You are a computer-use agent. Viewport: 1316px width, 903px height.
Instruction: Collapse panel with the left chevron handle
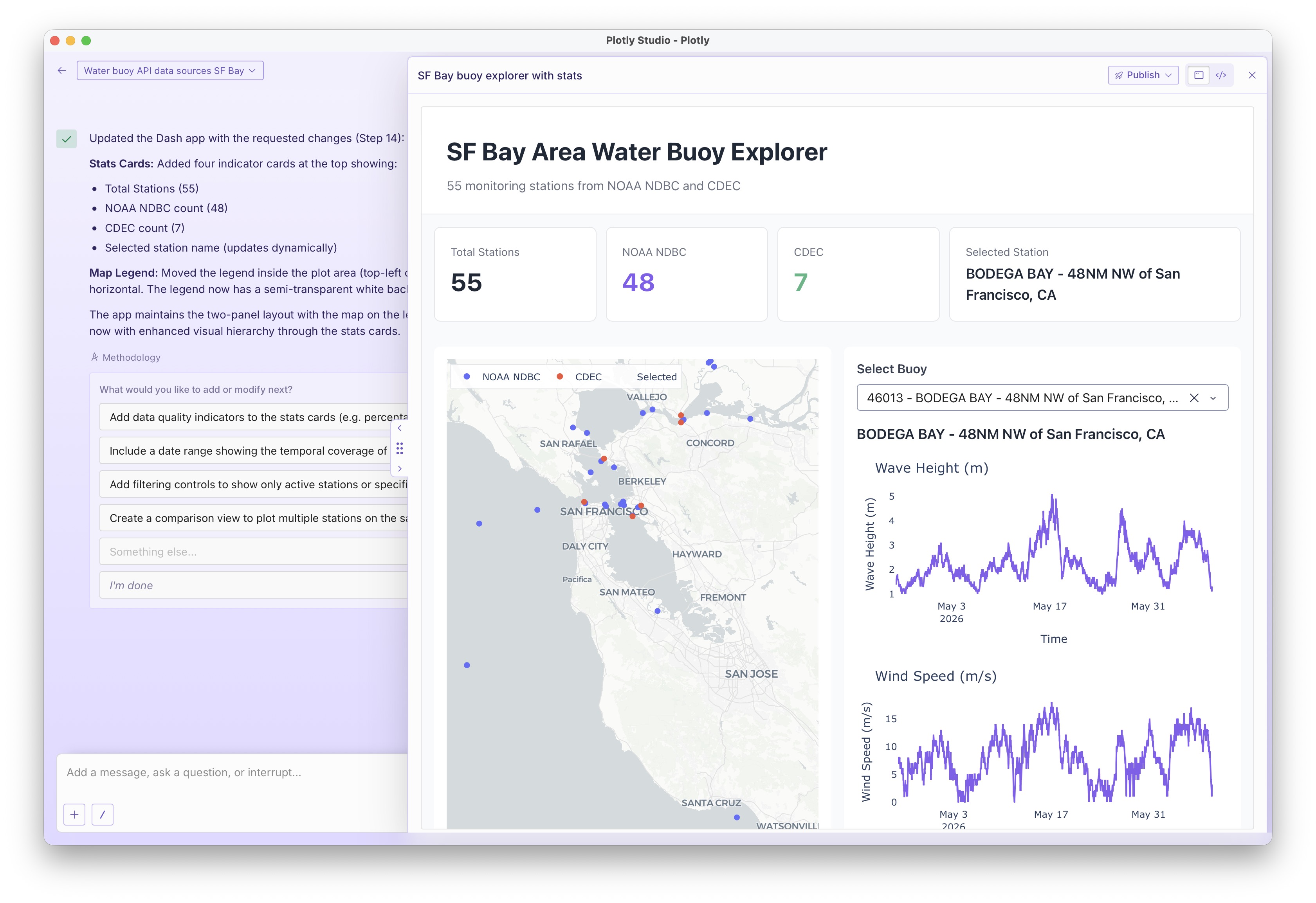click(x=400, y=428)
